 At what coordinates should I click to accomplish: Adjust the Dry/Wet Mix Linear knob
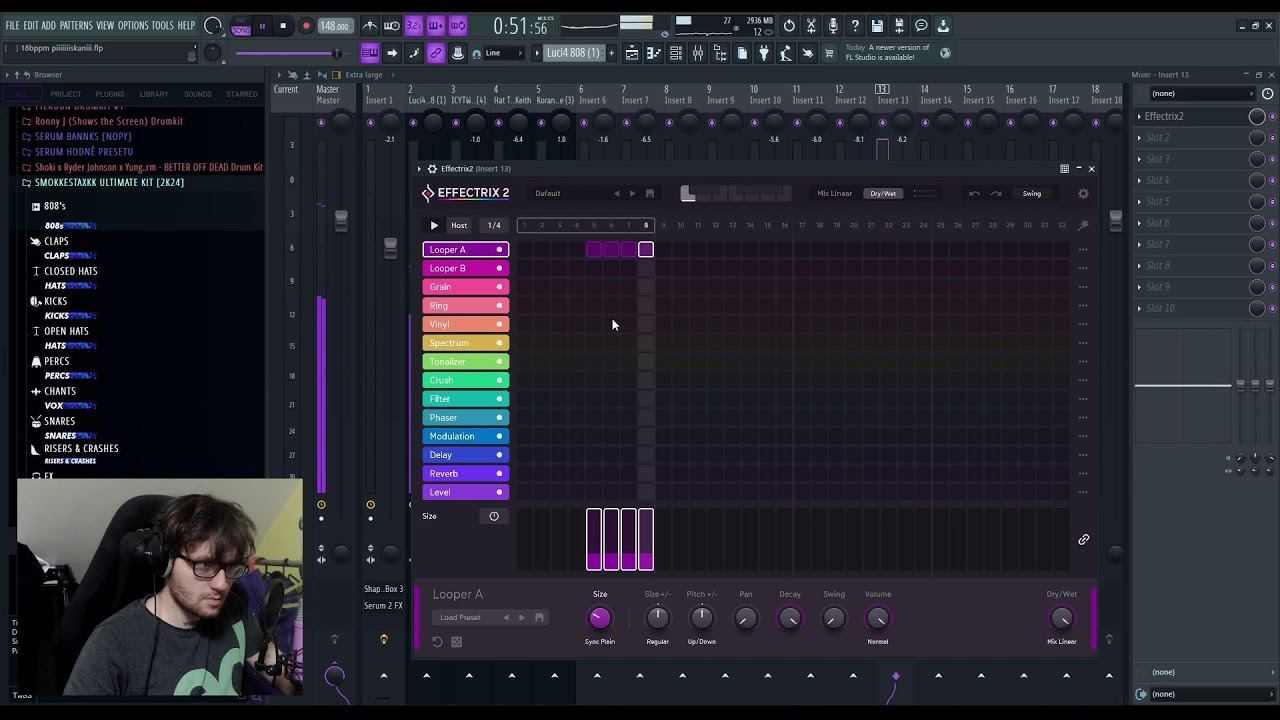[1062, 619]
